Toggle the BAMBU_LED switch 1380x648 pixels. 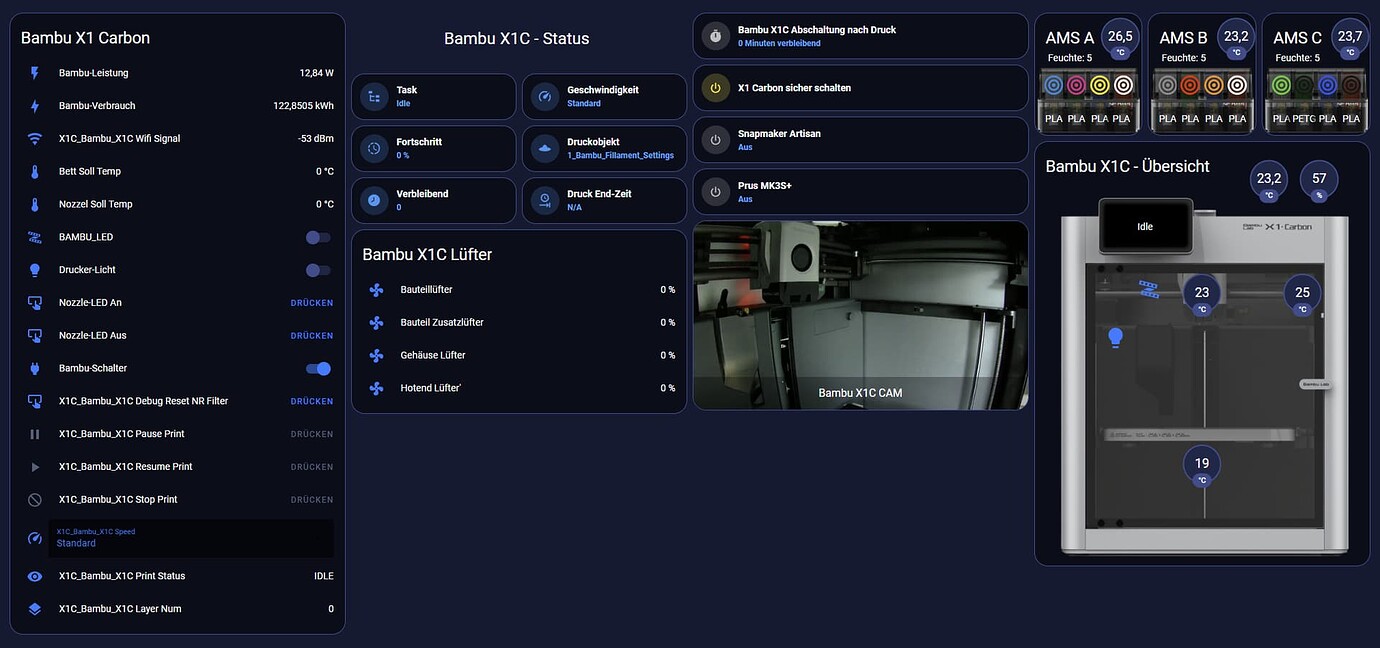pos(317,237)
